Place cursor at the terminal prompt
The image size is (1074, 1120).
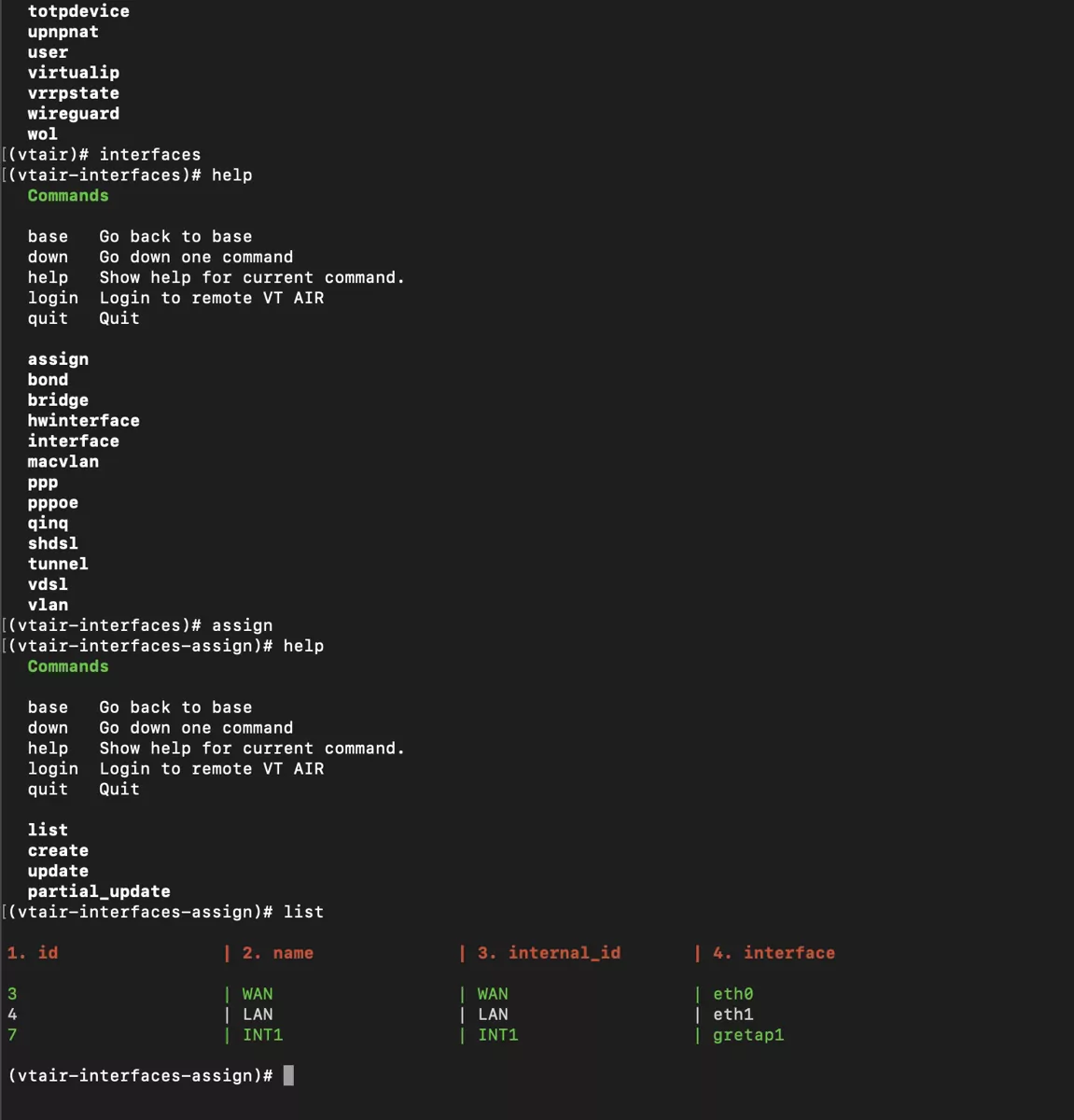pyautogui.click(x=289, y=1075)
